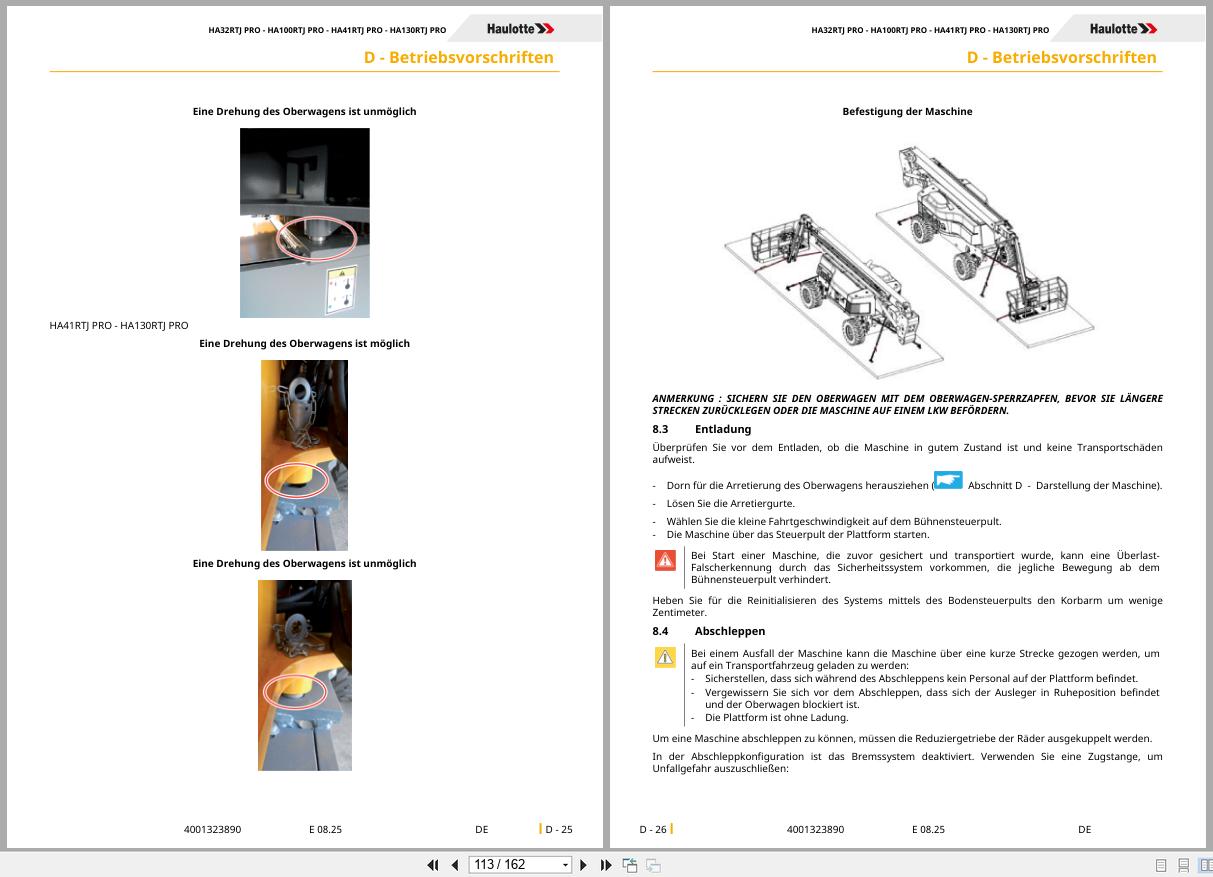This screenshot has width=1213, height=877.
Task: Click heading '8.3 Entladung'
Action: (x=702, y=429)
